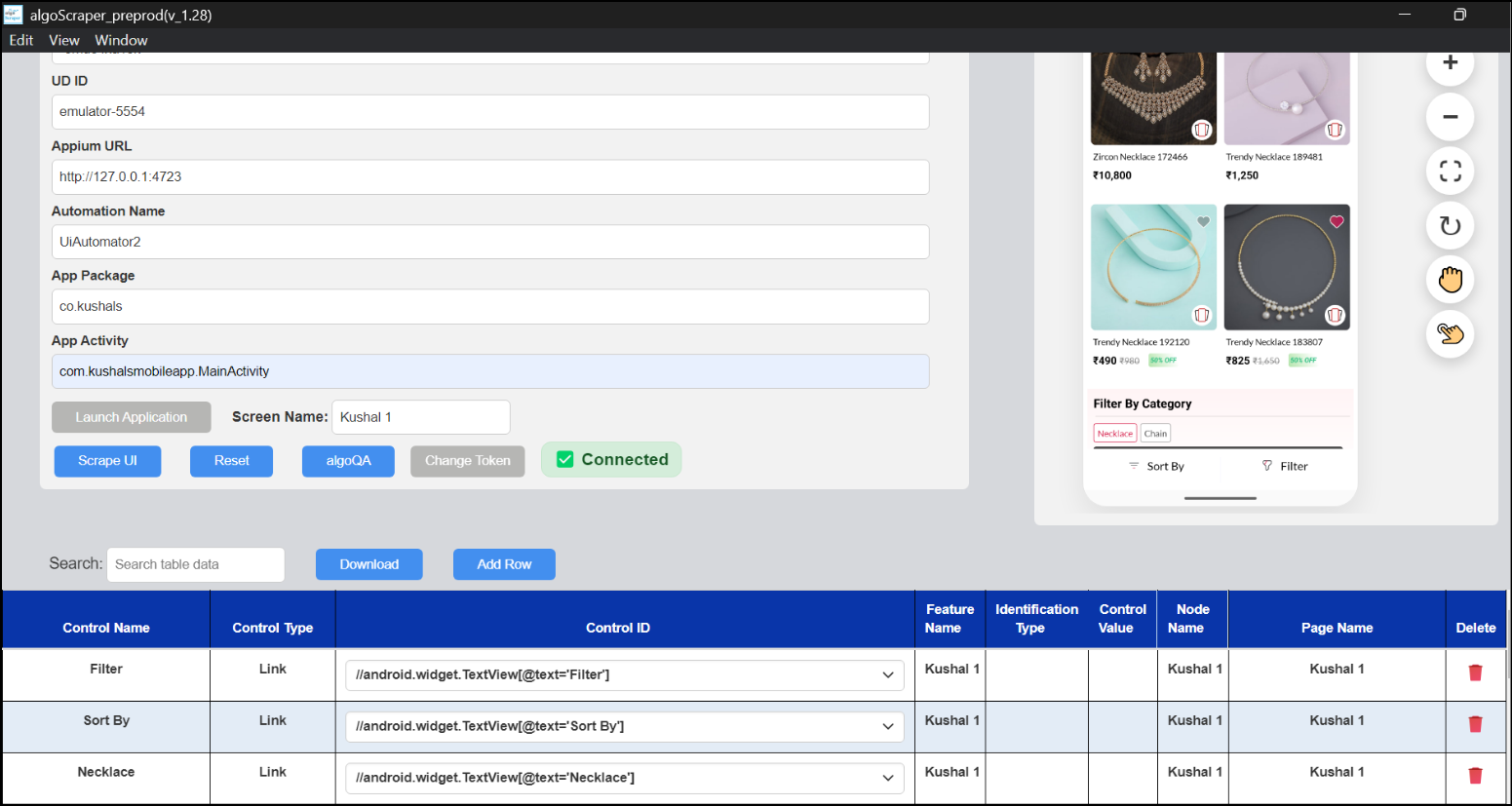Click 'Link' Control Type in Sort By row
1512x806 pixels.
[x=273, y=720]
